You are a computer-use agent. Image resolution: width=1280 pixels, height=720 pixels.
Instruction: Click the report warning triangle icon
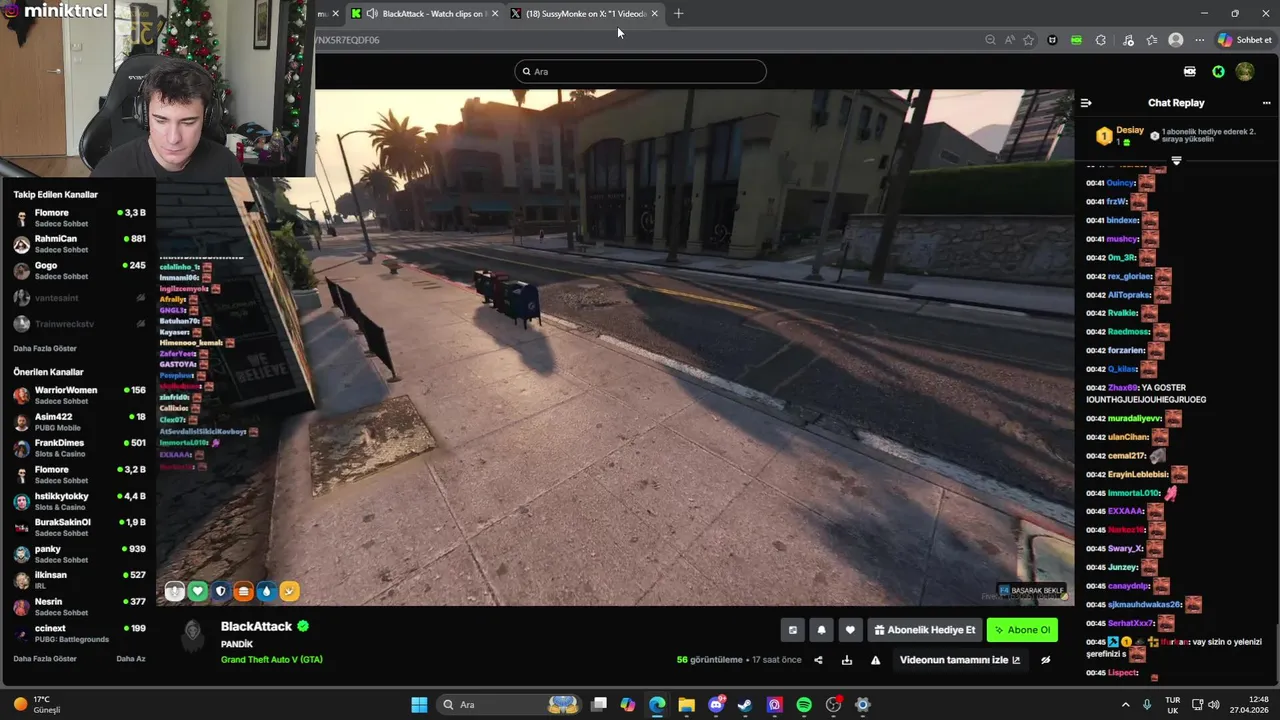tap(876, 660)
